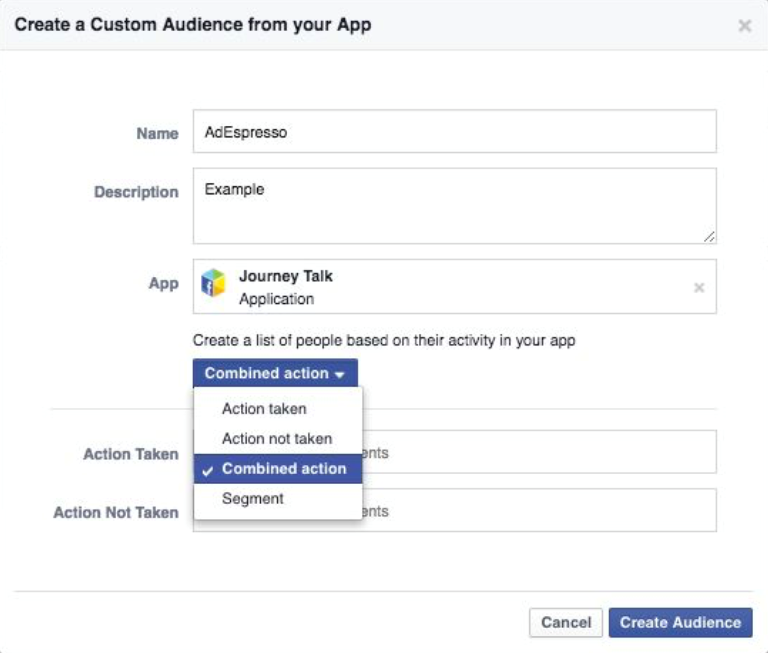
Task: Open the Combined action dropdown button
Action: click(x=275, y=373)
